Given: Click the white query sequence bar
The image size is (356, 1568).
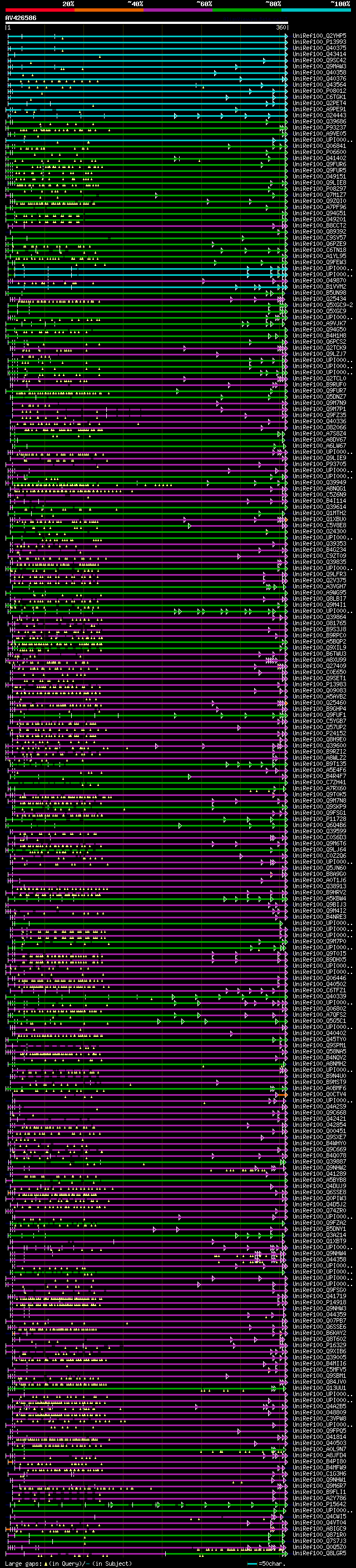Looking at the screenshot, I should tap(147, 23).
